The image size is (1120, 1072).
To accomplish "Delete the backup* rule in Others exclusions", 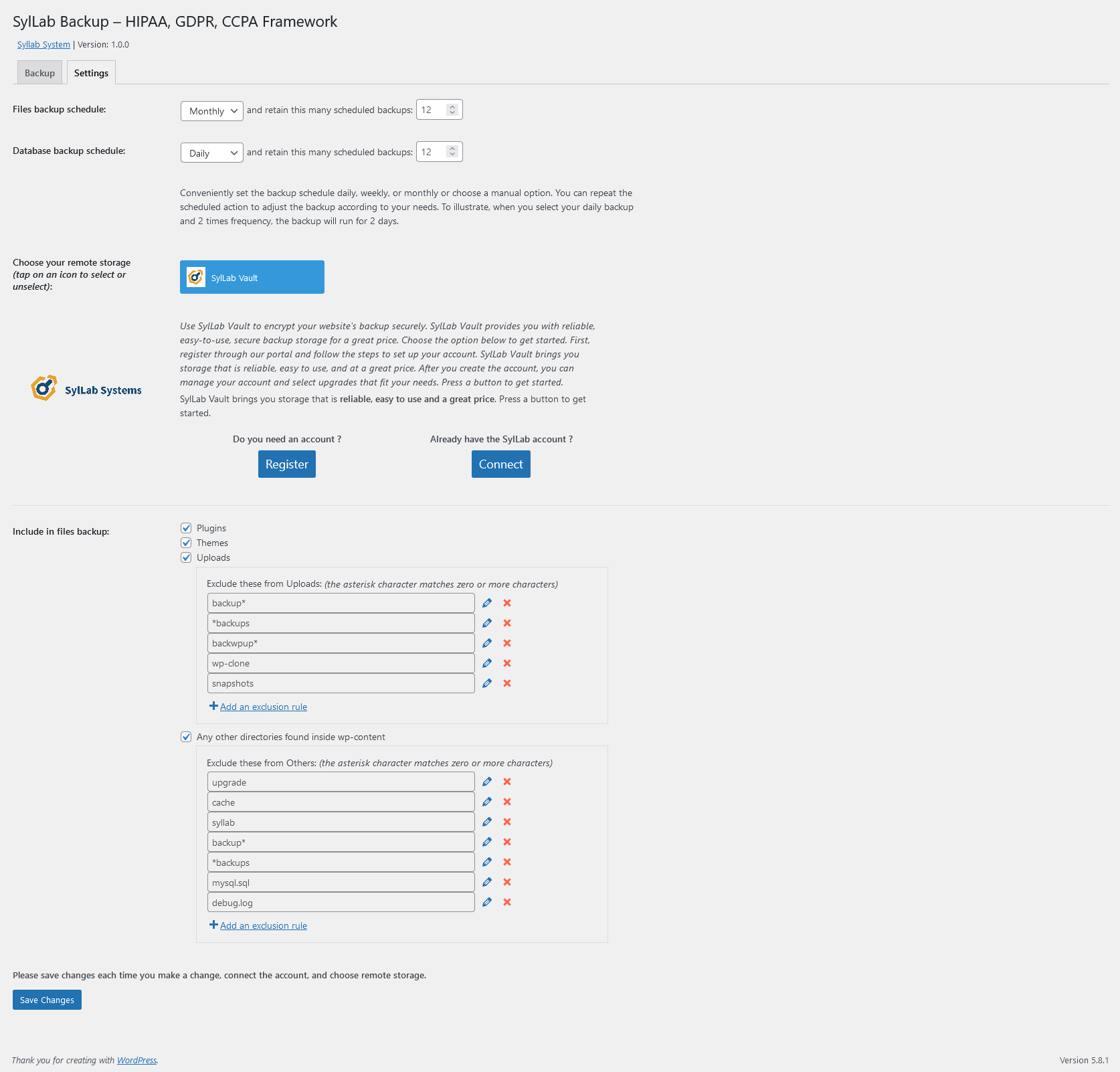I will (507, 842).
